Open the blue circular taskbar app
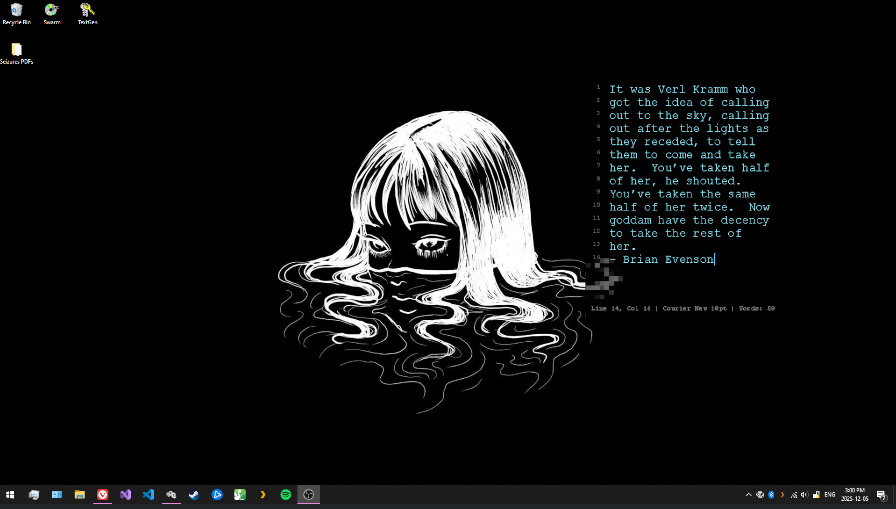The image size is (896, 509). [x=217, y=495]
